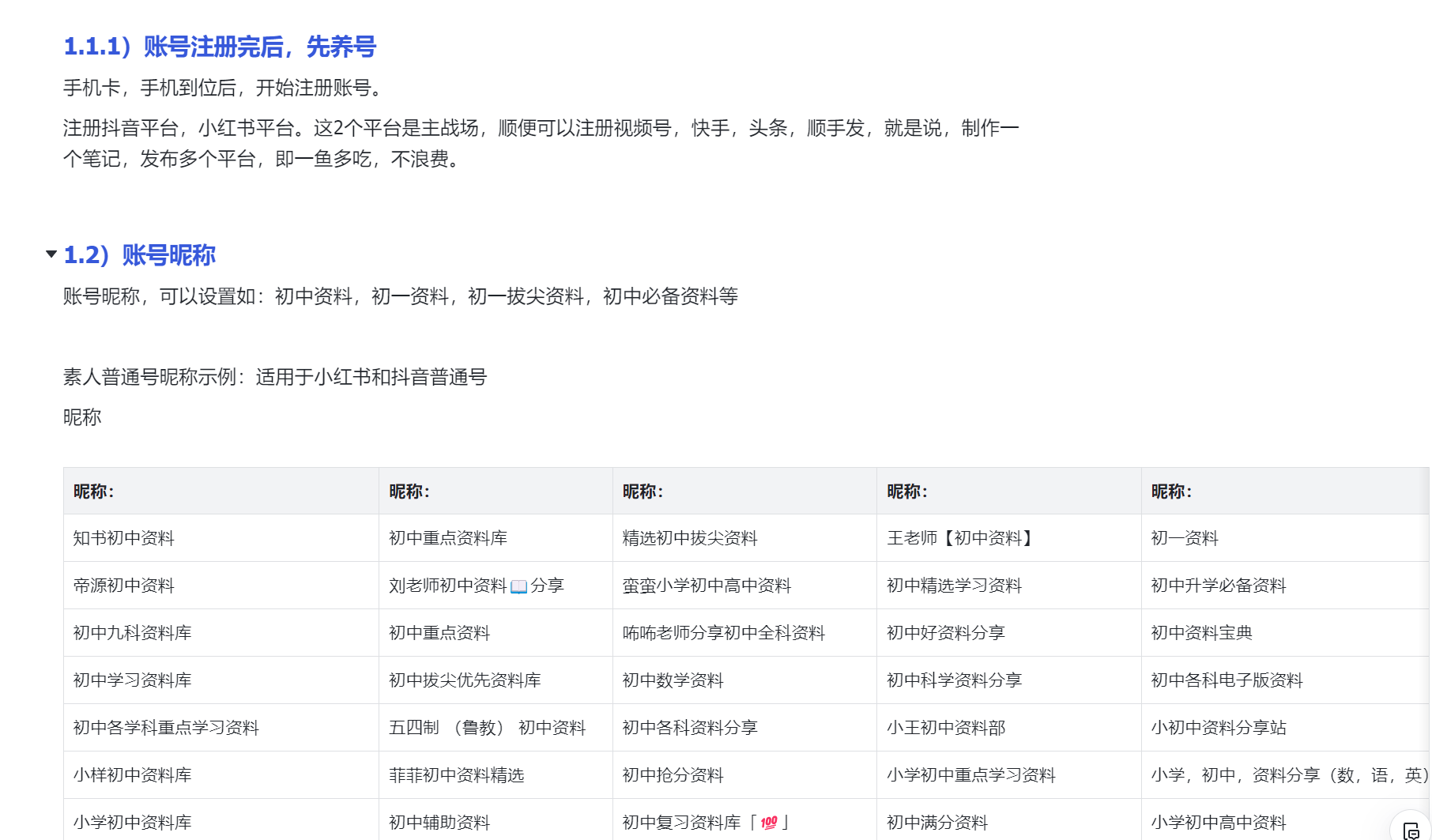Select cell 小学初中重点学习资料
This screenshot has width=1432, height=840.
point(1009,775)
